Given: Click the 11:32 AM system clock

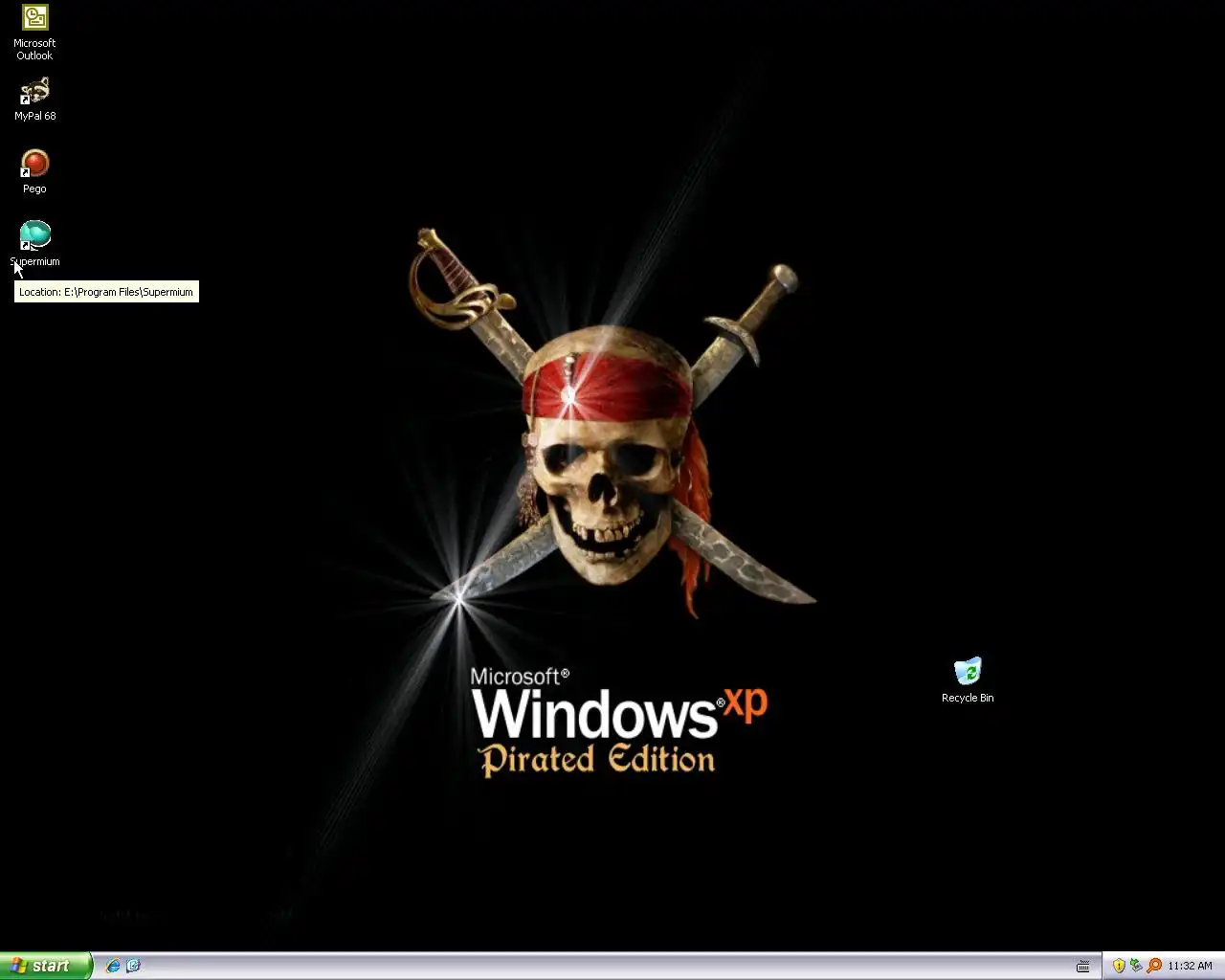Looking at the screenshot, I should (1190, 966).
